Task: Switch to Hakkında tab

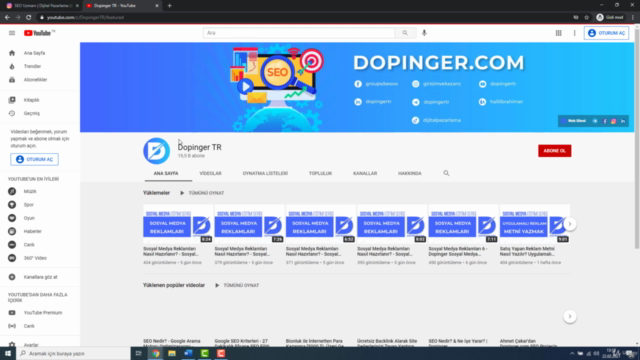Action: (x=409, y=173)
